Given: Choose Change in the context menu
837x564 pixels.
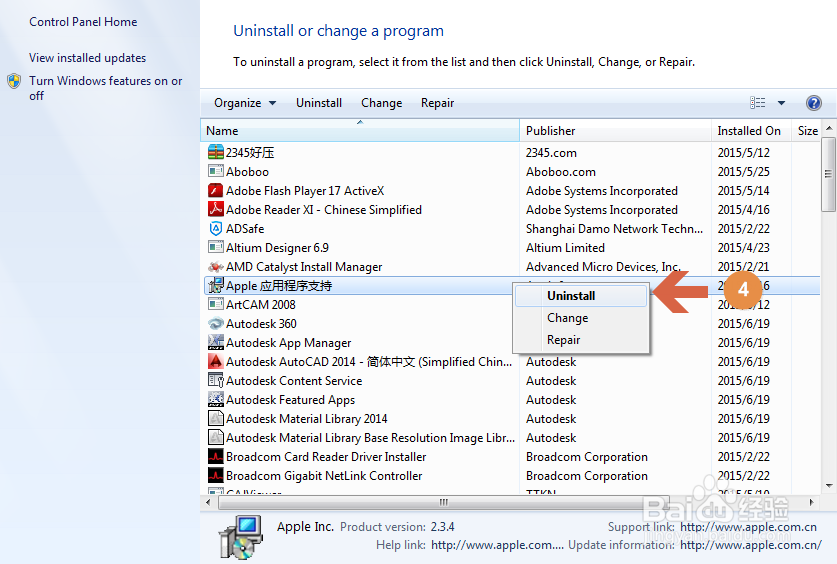Looking at the screenshot, I should pos(581,318).
